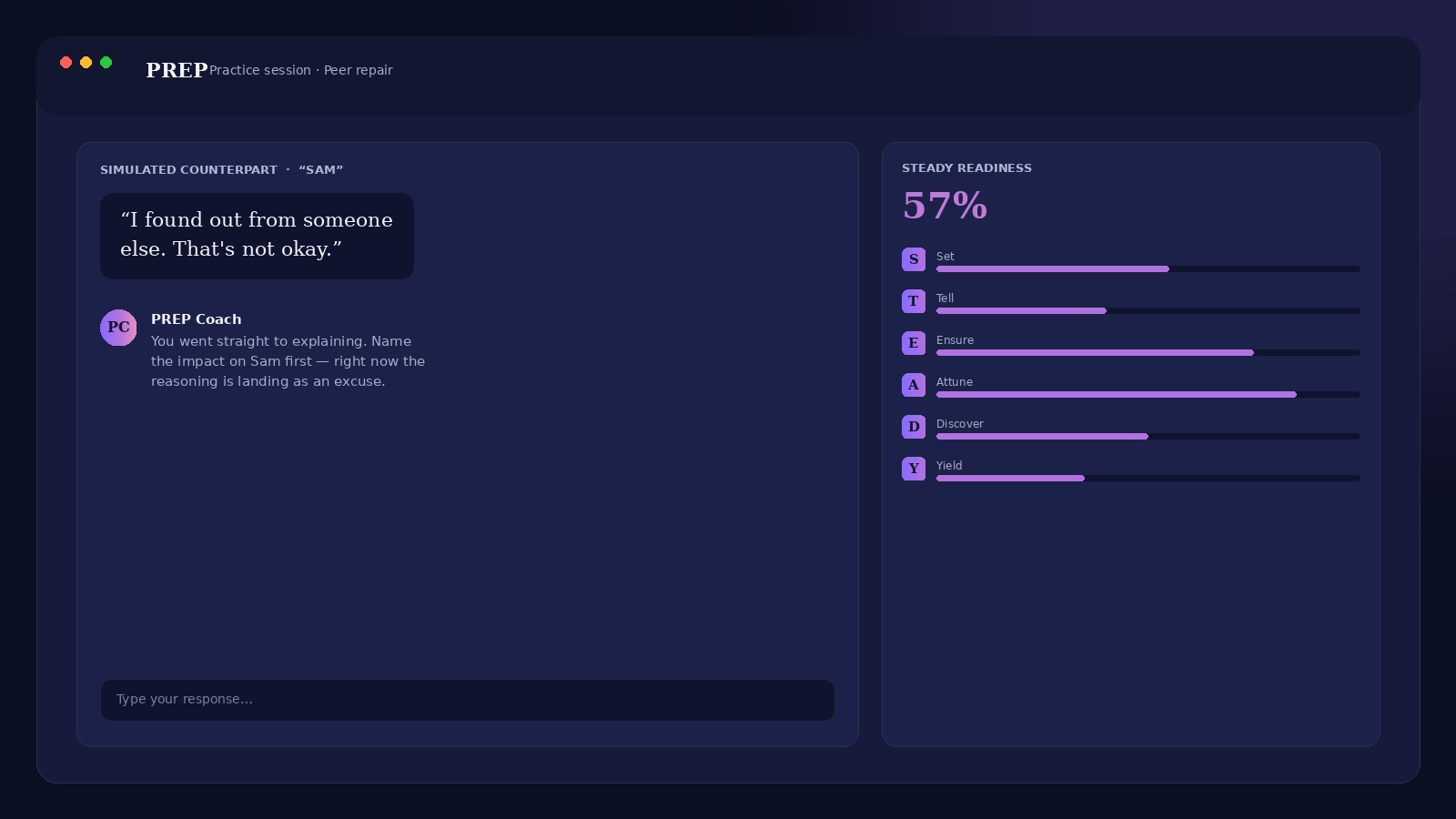This screenshot has height=819, width=1456.
Task: Click the A badge for Attune
Action: click(x=914, y=385)
